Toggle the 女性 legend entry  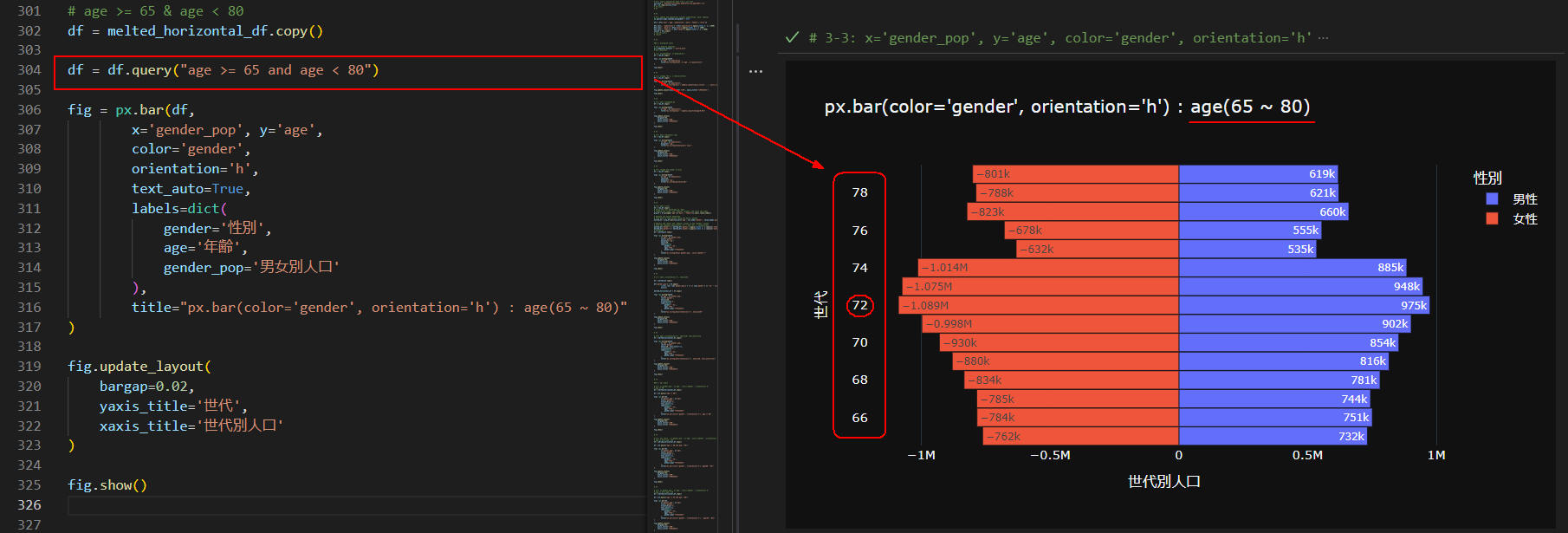1525,219
